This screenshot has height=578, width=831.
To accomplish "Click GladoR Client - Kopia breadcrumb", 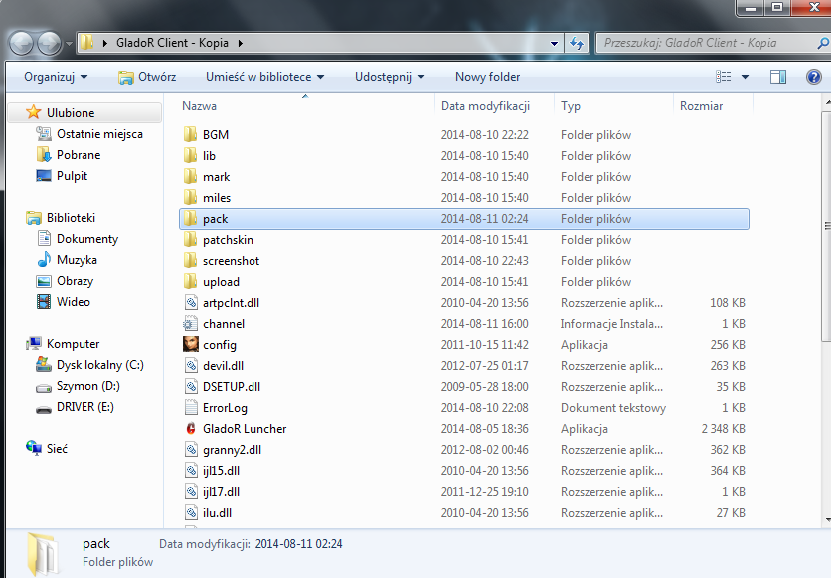I will coord(172,43).
